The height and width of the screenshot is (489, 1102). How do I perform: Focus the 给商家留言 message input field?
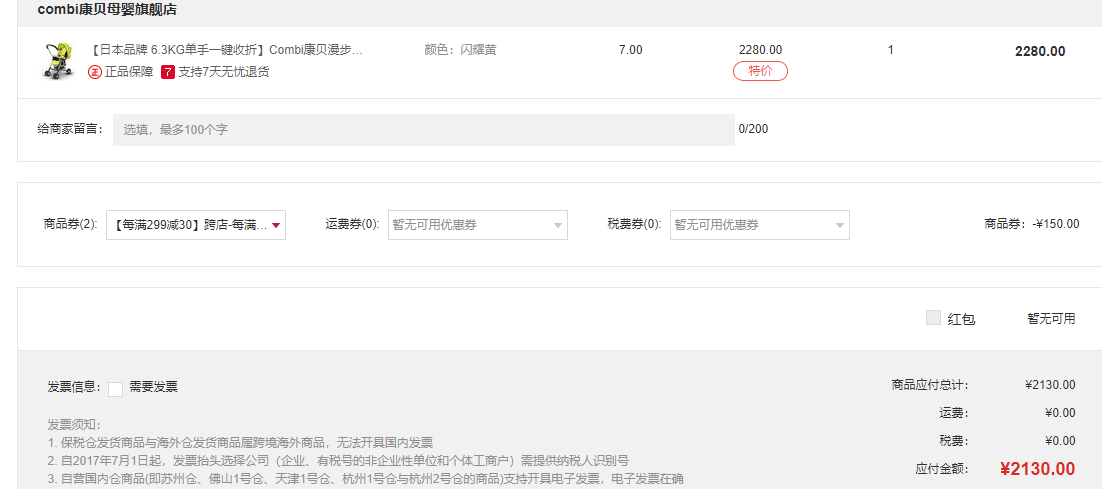point(424,130)
